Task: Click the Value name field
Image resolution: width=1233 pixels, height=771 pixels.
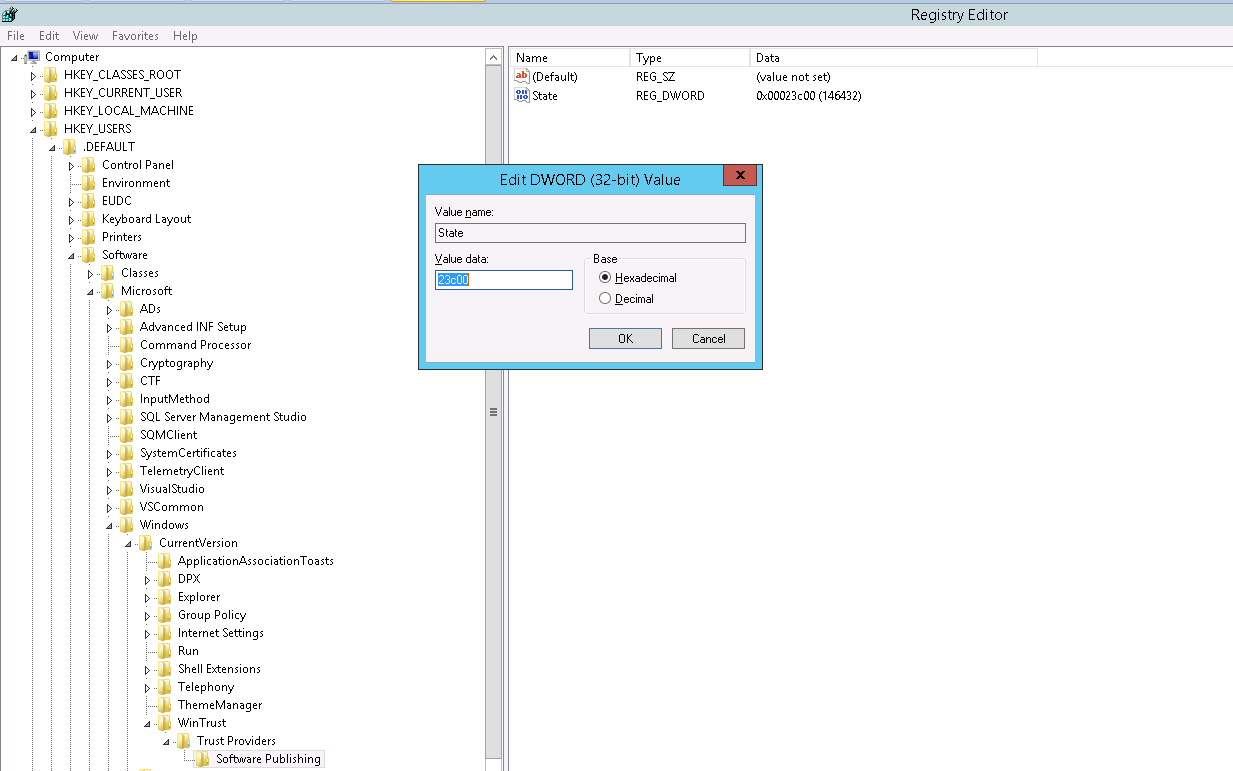Action: pyautogui.click(x=590, y=233)
